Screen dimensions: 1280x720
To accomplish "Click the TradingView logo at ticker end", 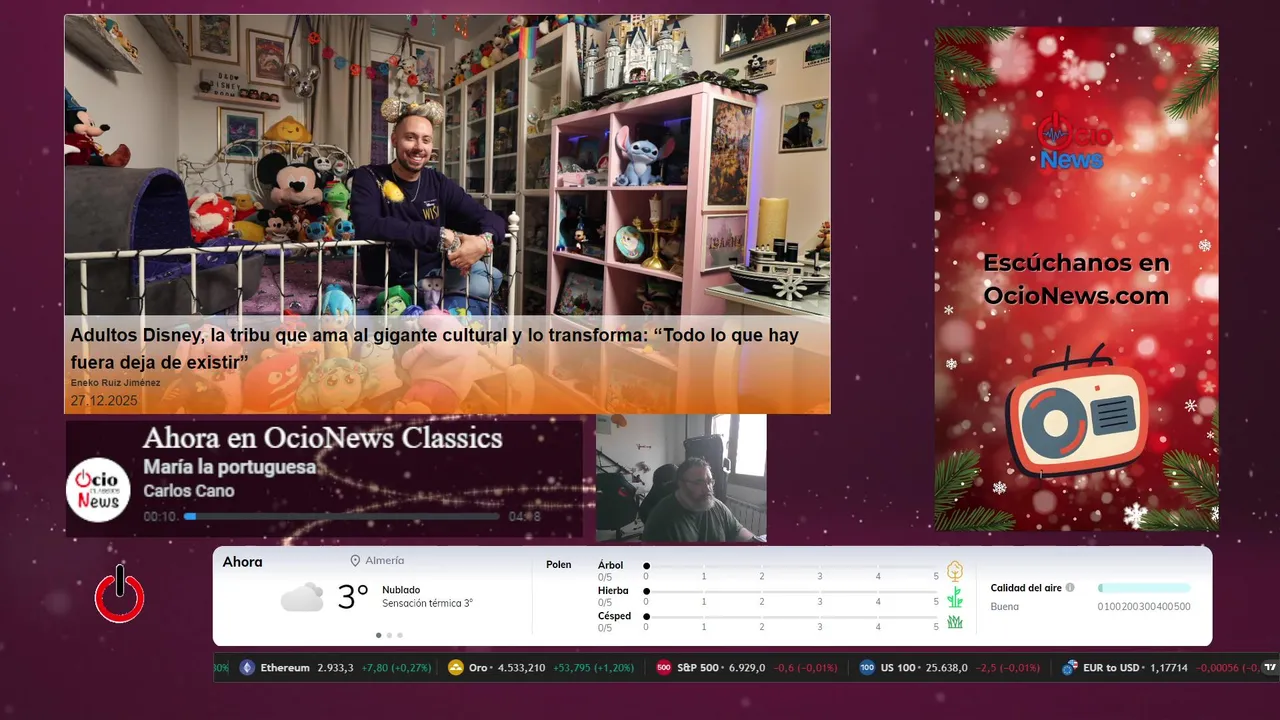I will tap(1271, 667).
